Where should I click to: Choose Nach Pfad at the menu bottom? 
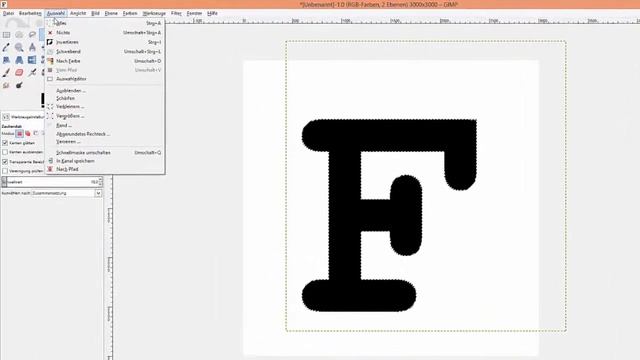tap(104, 169)
